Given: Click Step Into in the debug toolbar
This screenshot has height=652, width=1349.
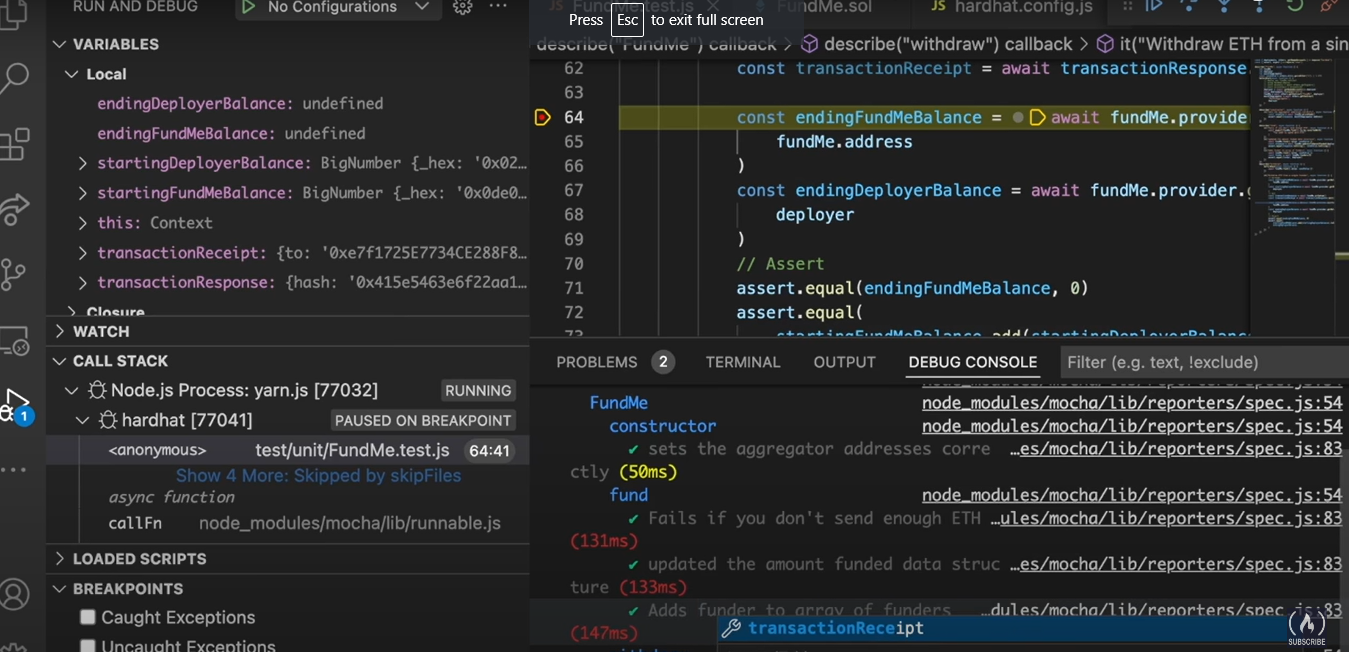Looking at the screenshot, I should [1224, 6].
